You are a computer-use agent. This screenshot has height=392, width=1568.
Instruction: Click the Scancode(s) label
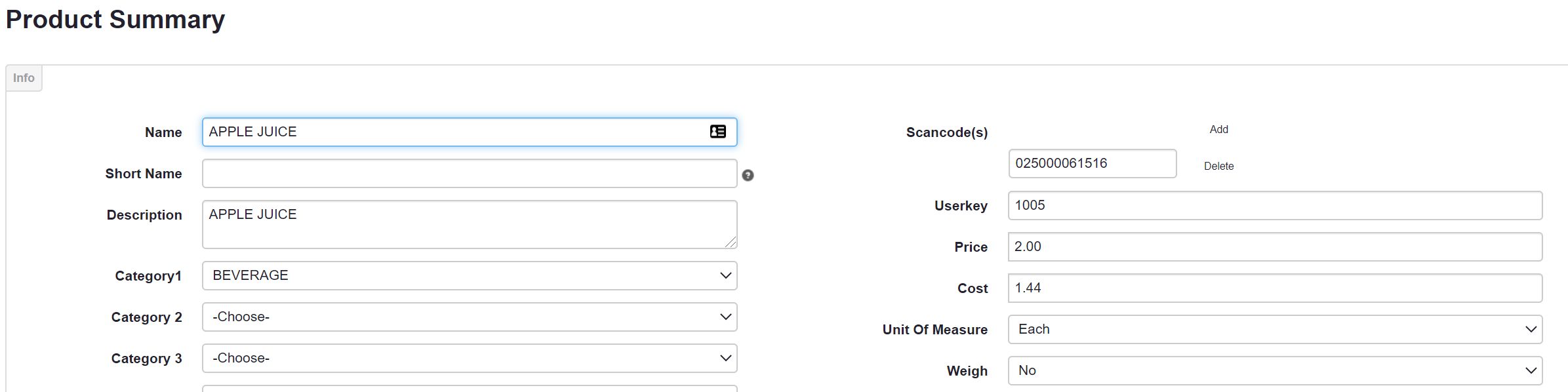click(946, 132)
